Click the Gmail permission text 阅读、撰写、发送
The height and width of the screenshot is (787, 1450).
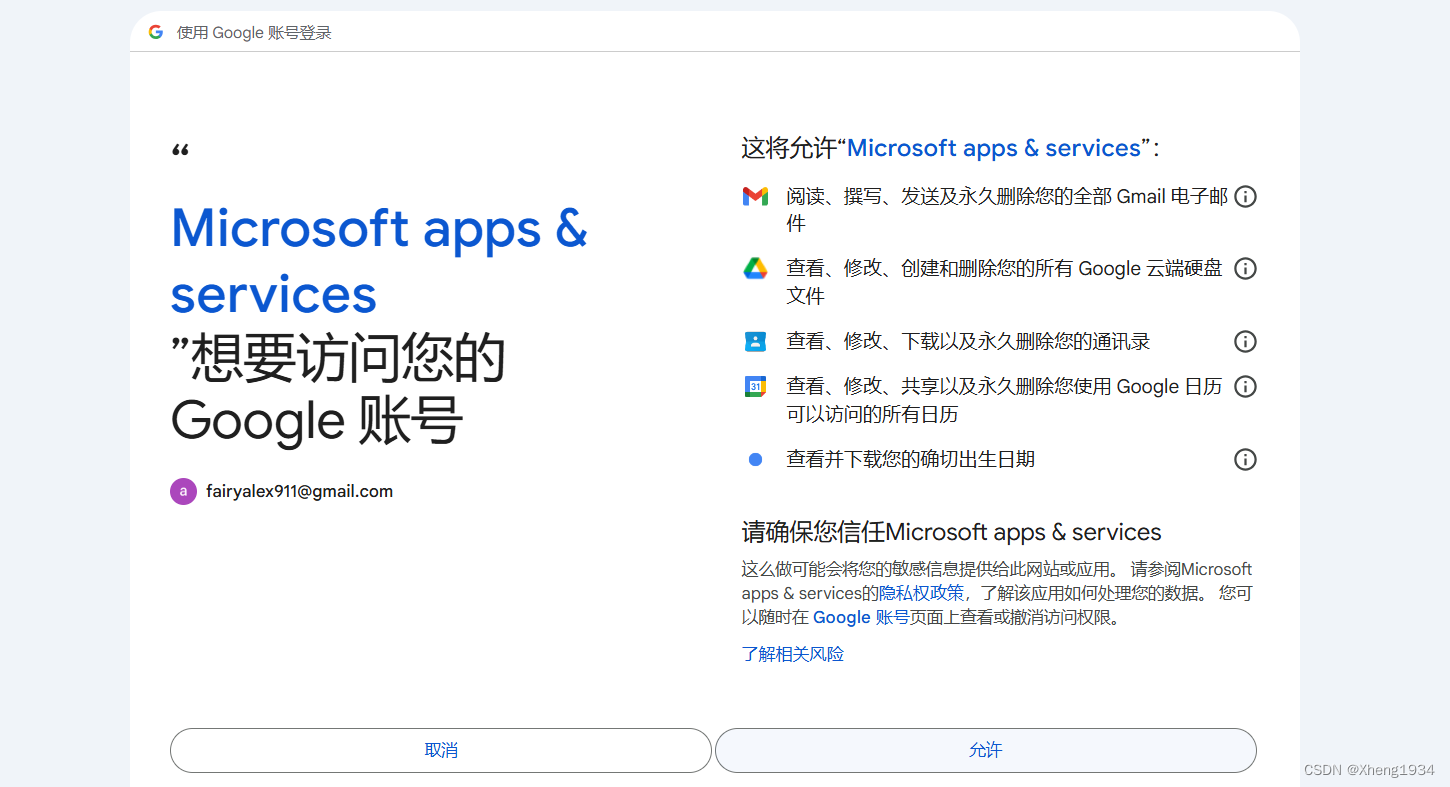click(x=1007, y=210)
